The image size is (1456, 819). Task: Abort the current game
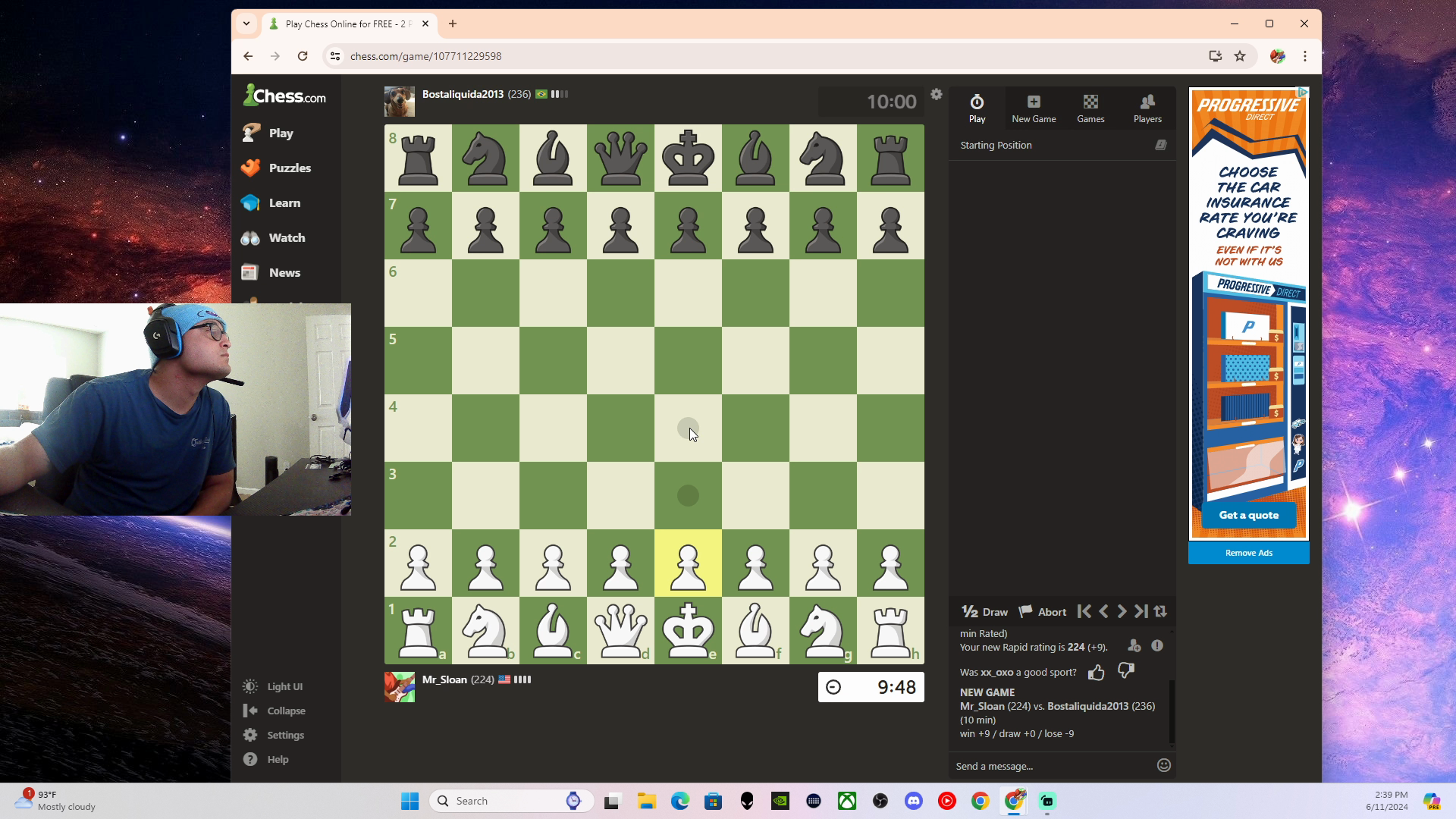point(1043,612)
